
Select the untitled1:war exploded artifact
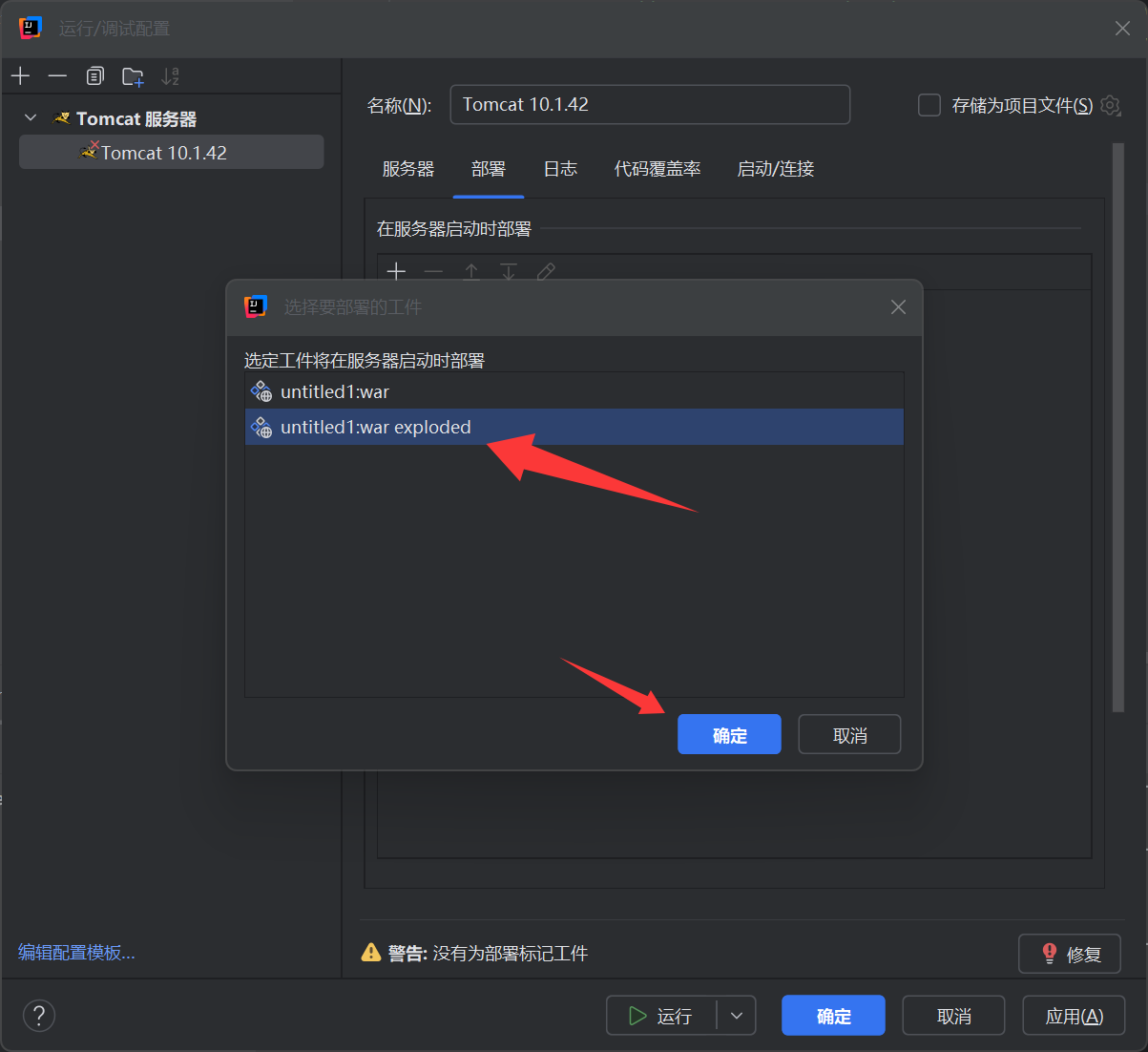(375, 427)
